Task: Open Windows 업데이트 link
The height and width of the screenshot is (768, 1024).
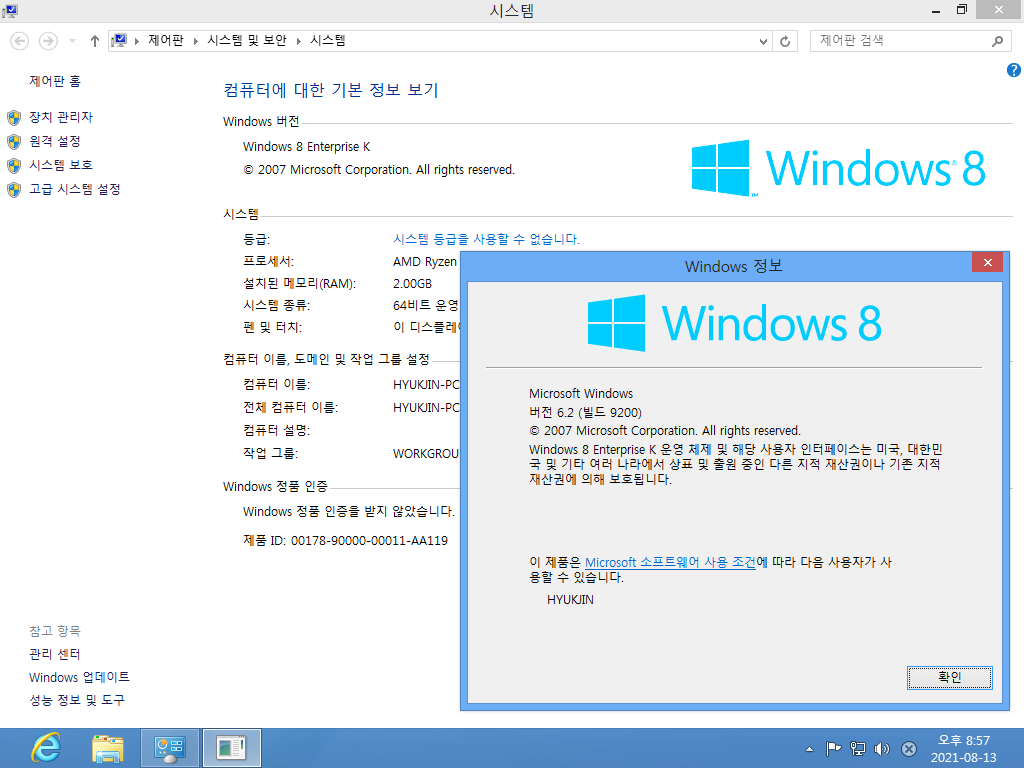Action: tap(79, 677)
